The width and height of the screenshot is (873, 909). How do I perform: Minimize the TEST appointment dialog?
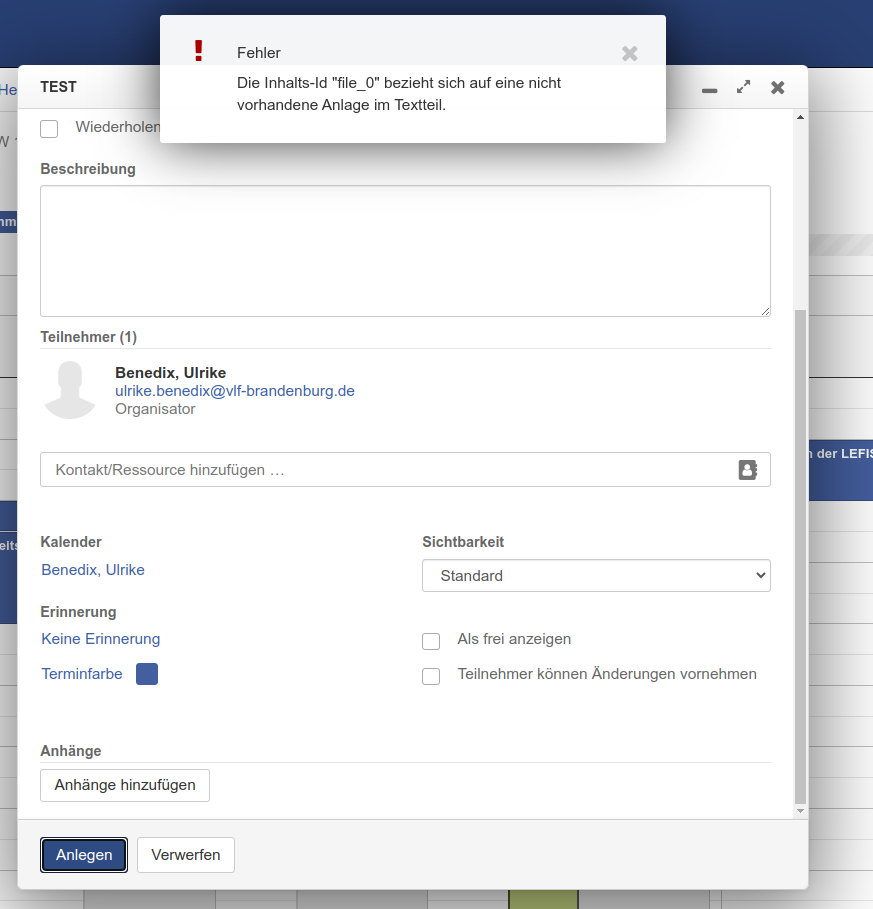(x=709, y=88)
